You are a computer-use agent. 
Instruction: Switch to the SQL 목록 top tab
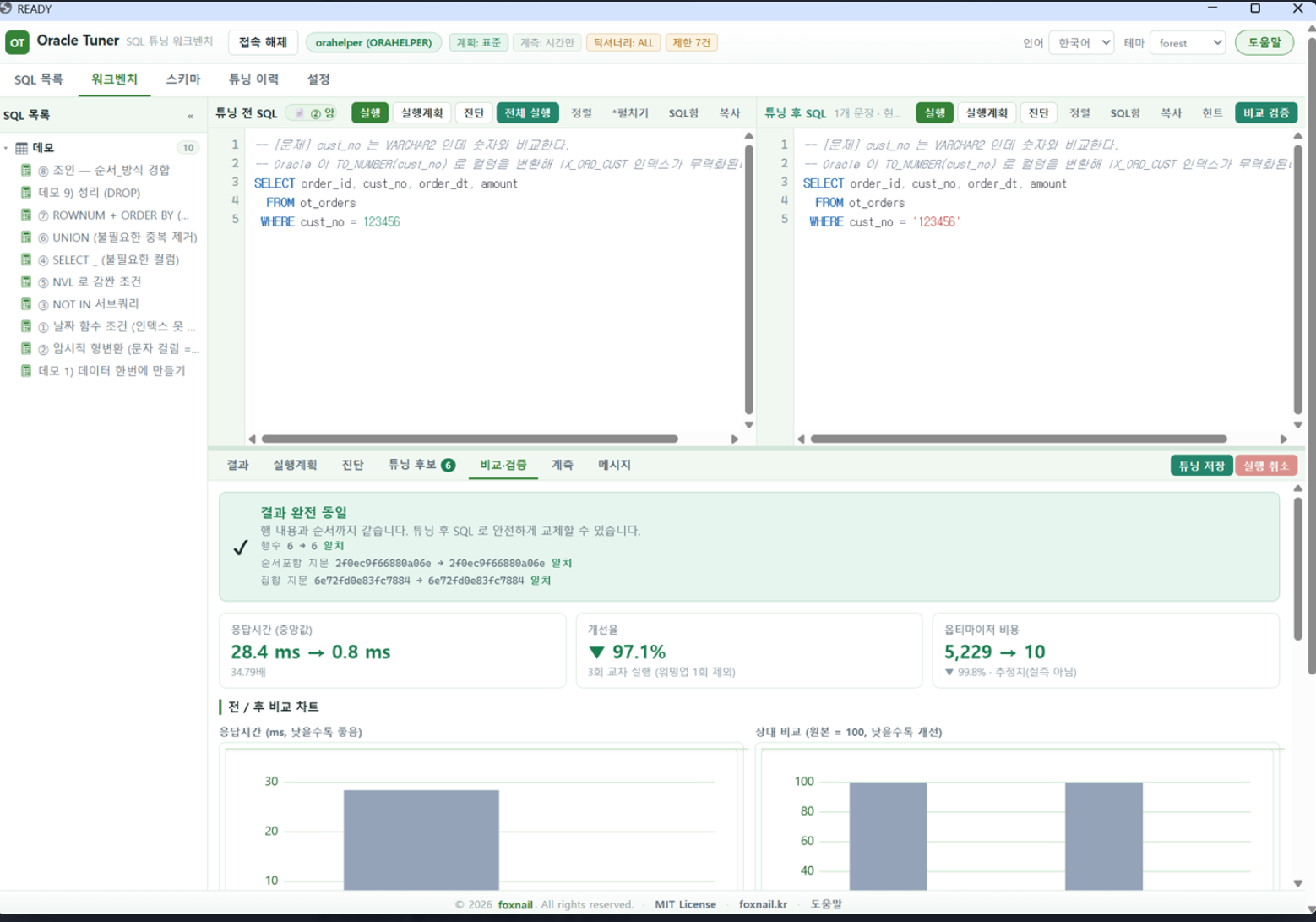click(x=39, y=79)
